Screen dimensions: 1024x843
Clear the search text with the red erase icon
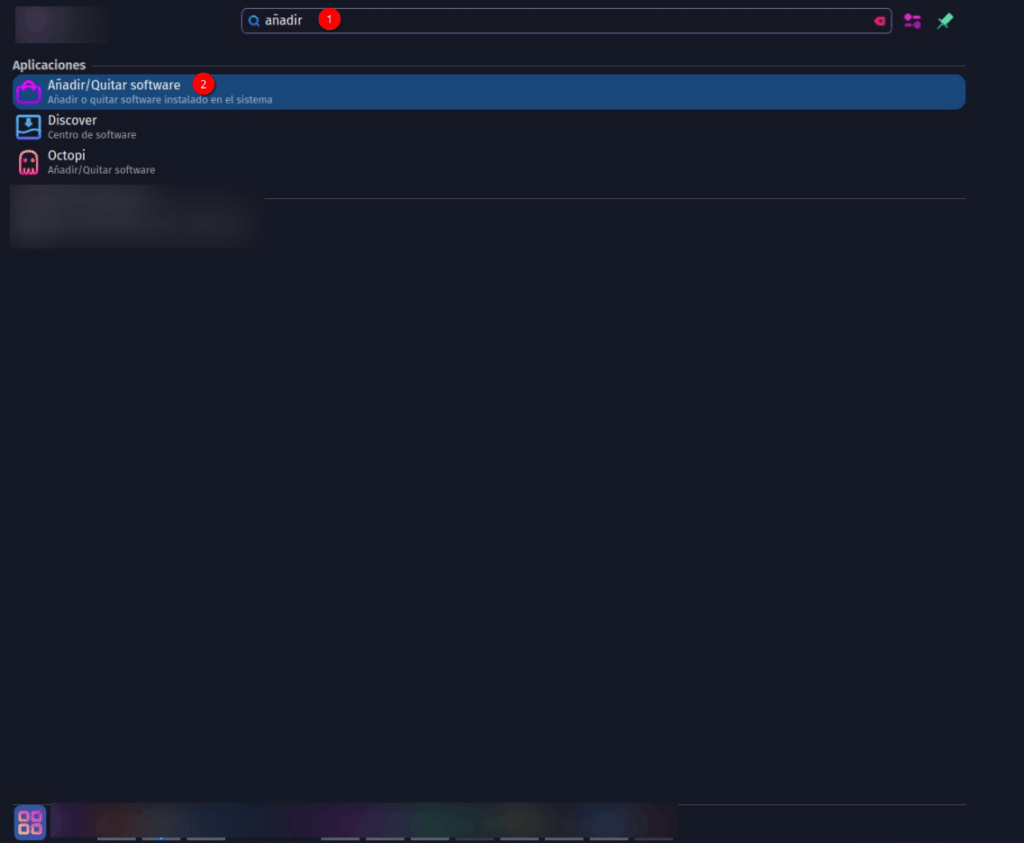pos(879,22)
